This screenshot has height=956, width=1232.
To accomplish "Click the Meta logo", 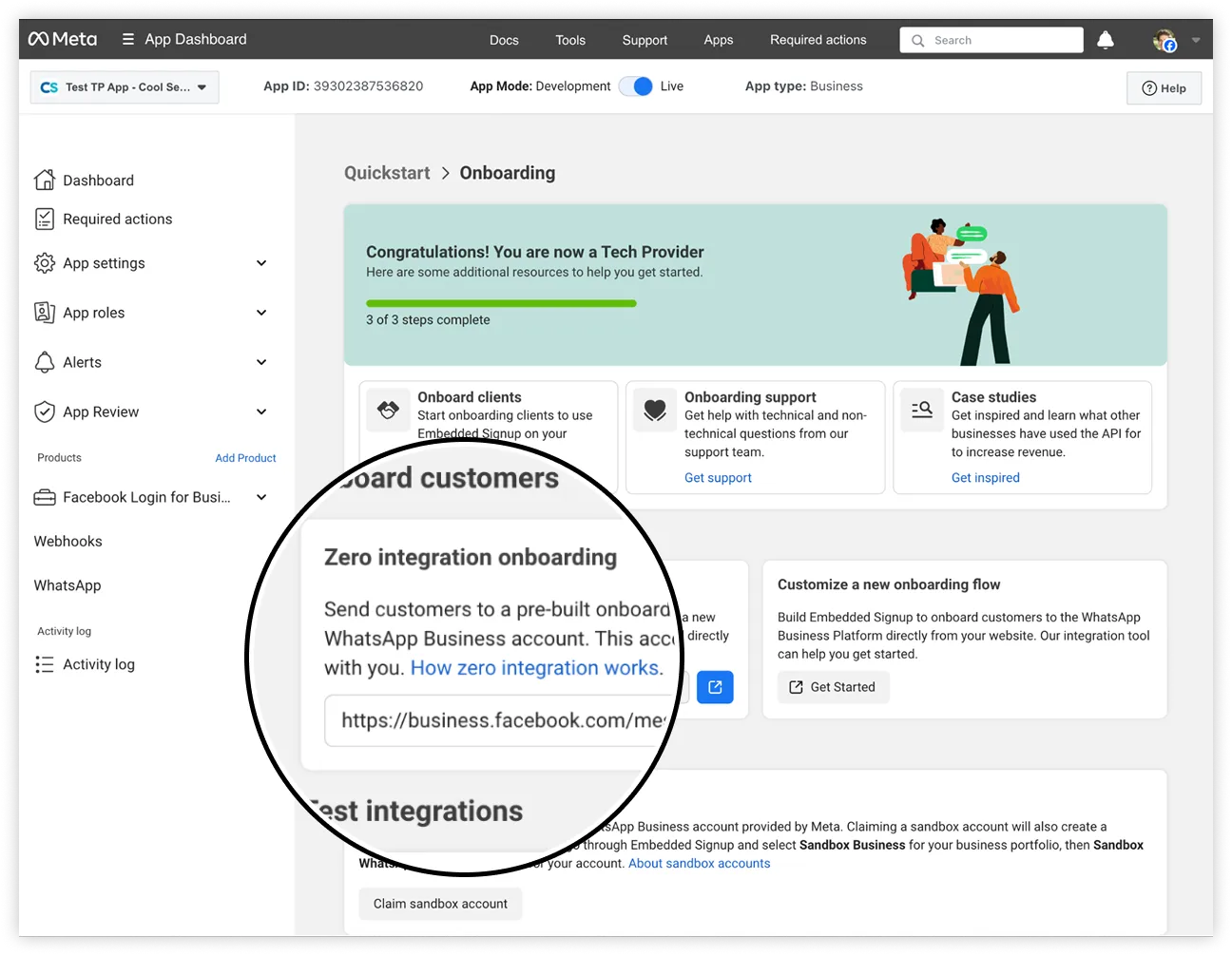I will pos(63,39).
